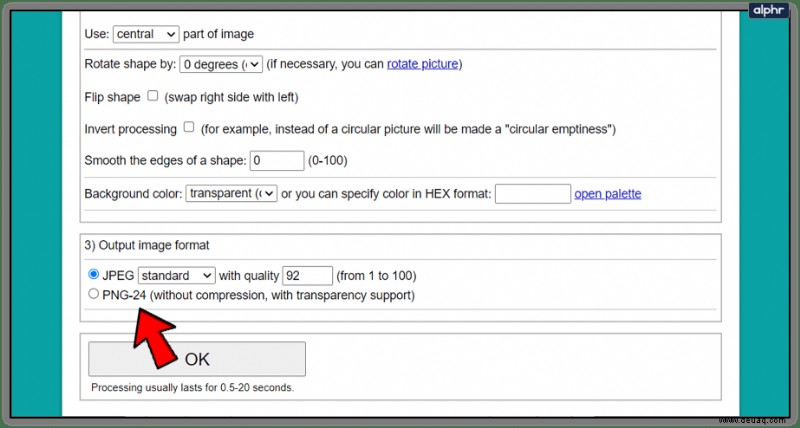Open the 'open palette' link
This screenshot has height=428, width=800.
(x=608, y=194)
